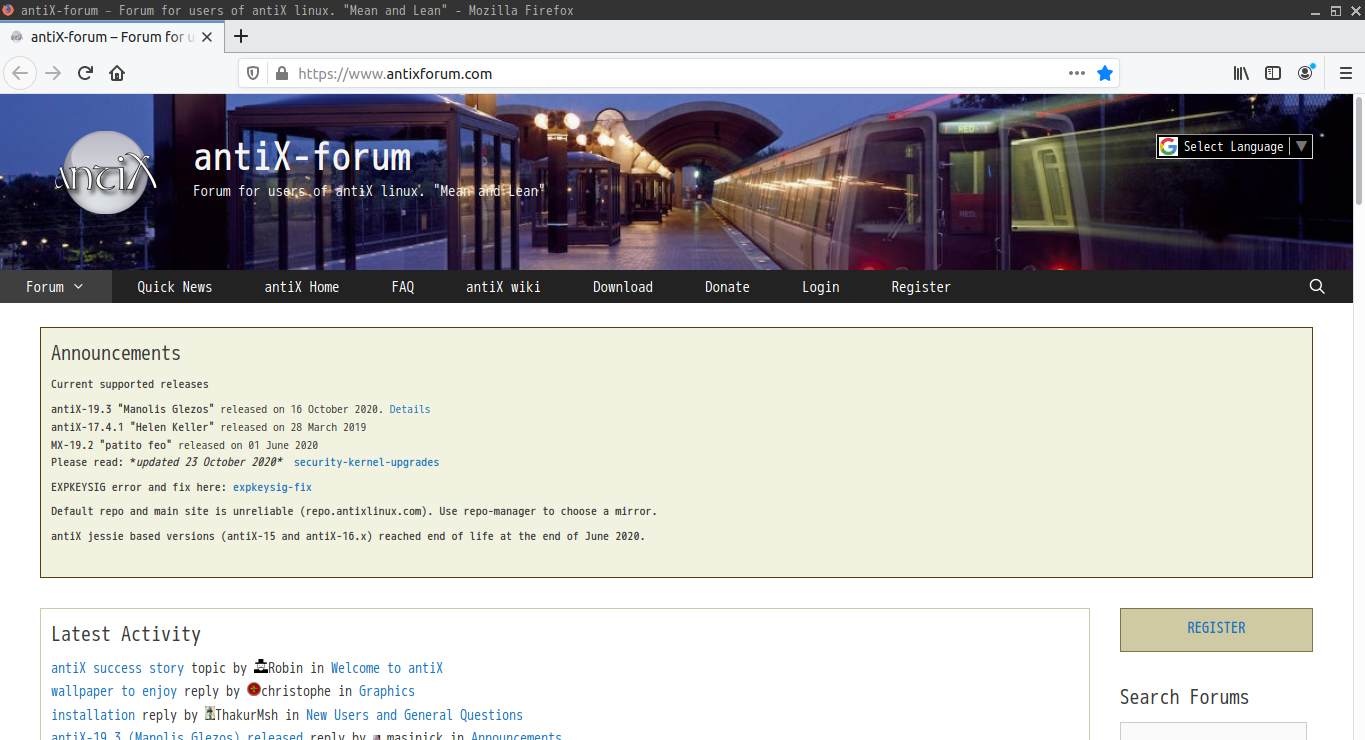Click the Search Forums input field
This screenshot has width=1365, height=740.
click(x=1213, y=731)
